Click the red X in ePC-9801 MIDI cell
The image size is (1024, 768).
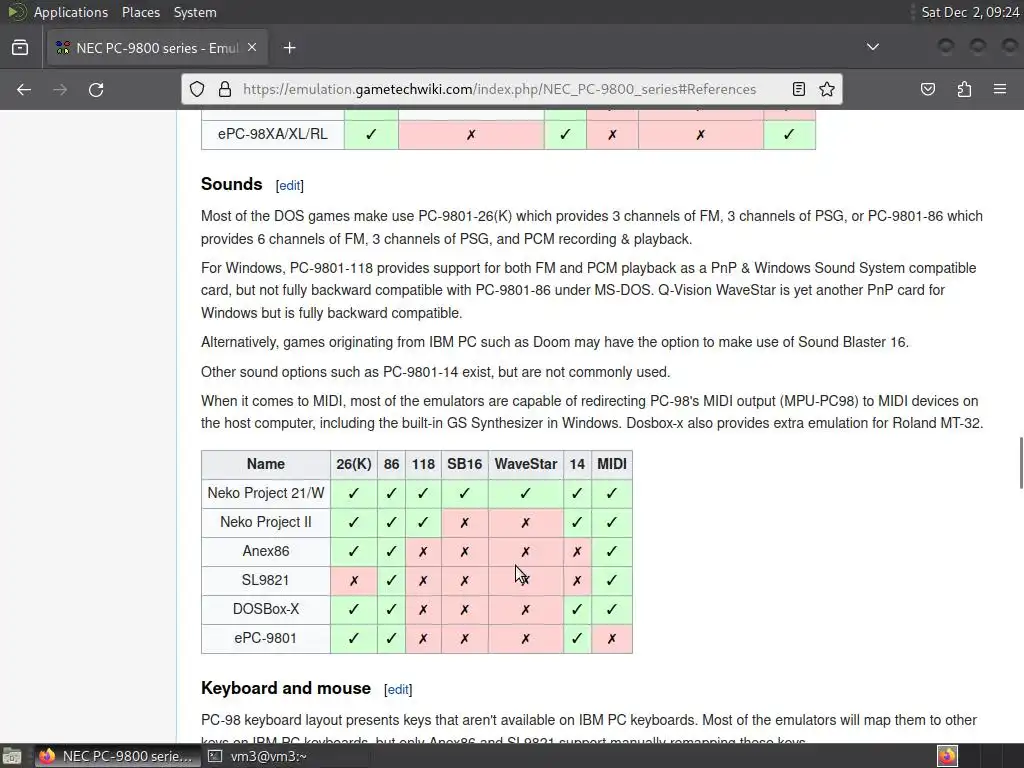click(x=612, y=639)
